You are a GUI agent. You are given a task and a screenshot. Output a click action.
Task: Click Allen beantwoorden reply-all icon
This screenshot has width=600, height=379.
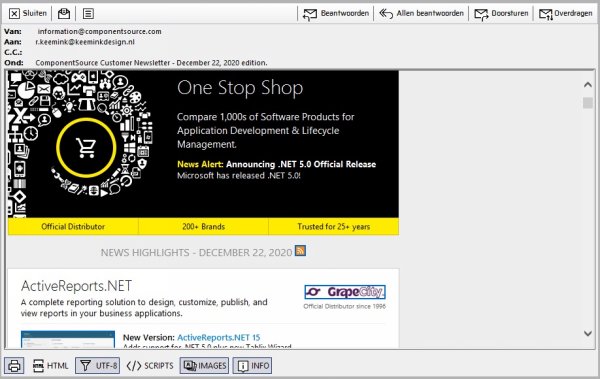(386, 14)
